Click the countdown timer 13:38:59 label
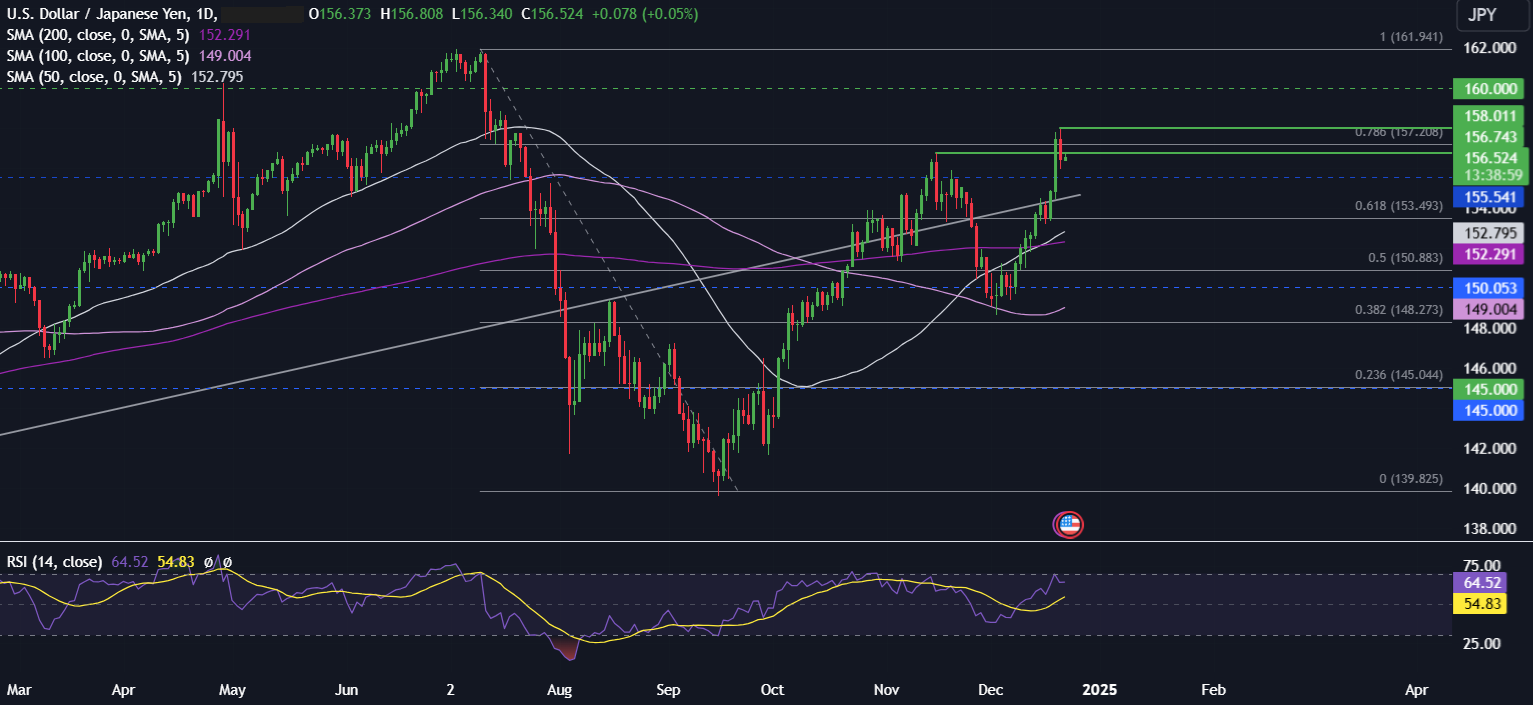The image size is (1533, 705). coord(1491,175)
